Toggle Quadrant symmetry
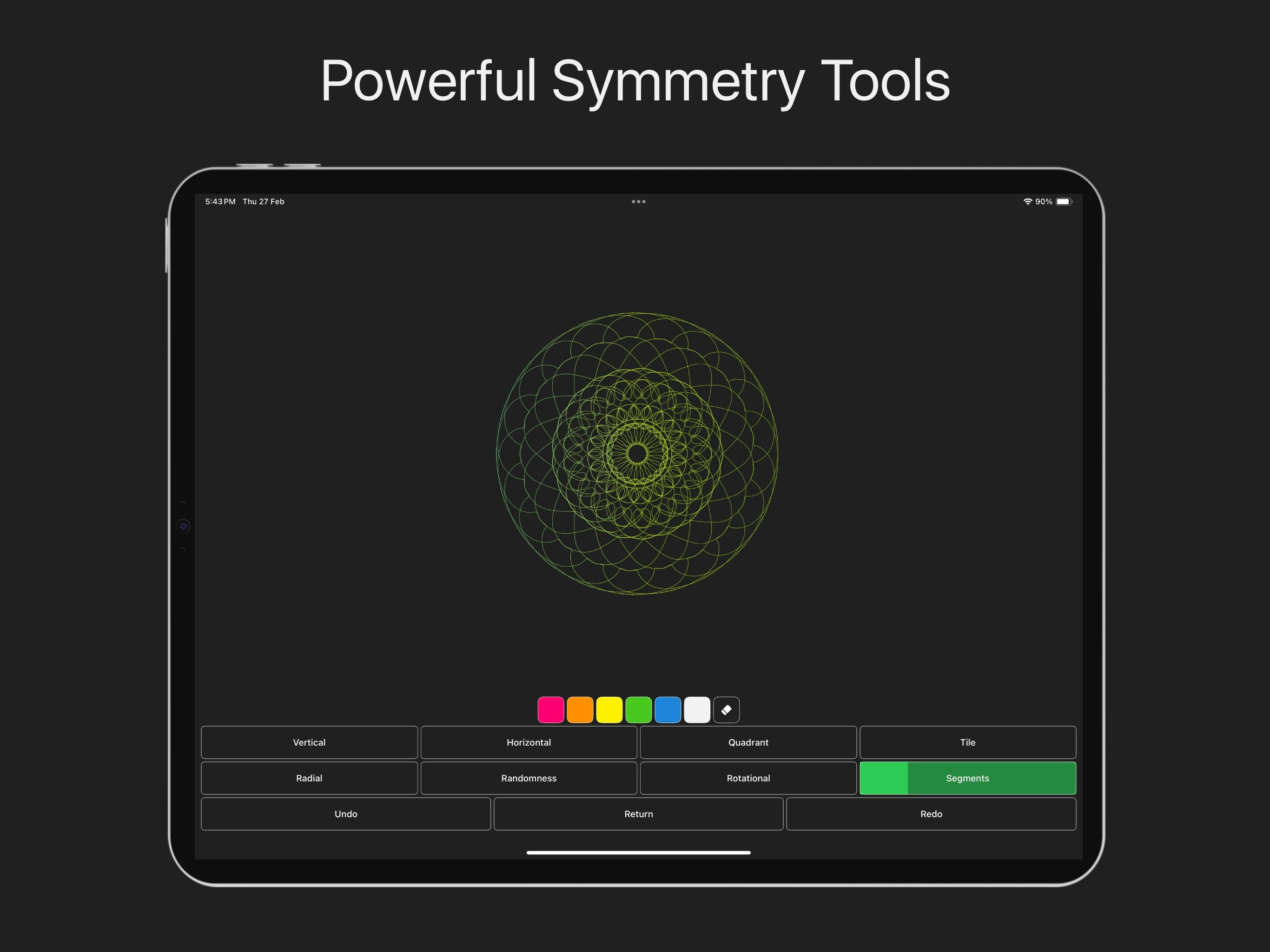This screenshot has height=952, width=1270. point(748,742)
